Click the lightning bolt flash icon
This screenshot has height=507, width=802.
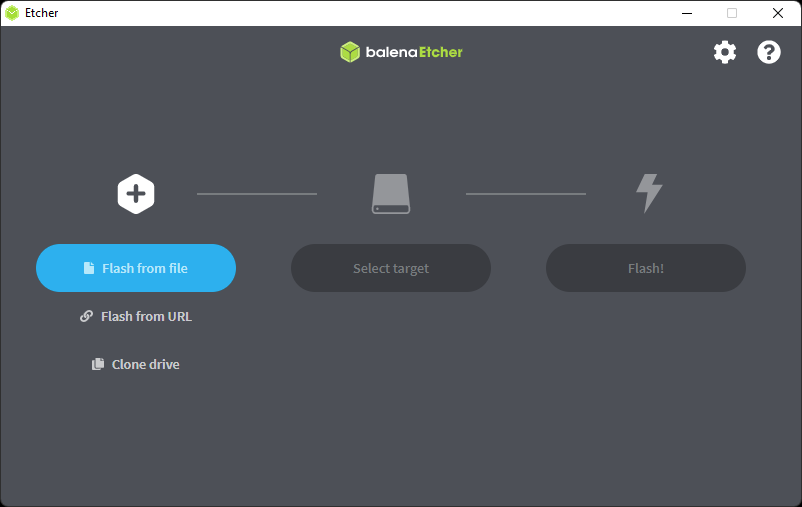[x=649, y=193]
